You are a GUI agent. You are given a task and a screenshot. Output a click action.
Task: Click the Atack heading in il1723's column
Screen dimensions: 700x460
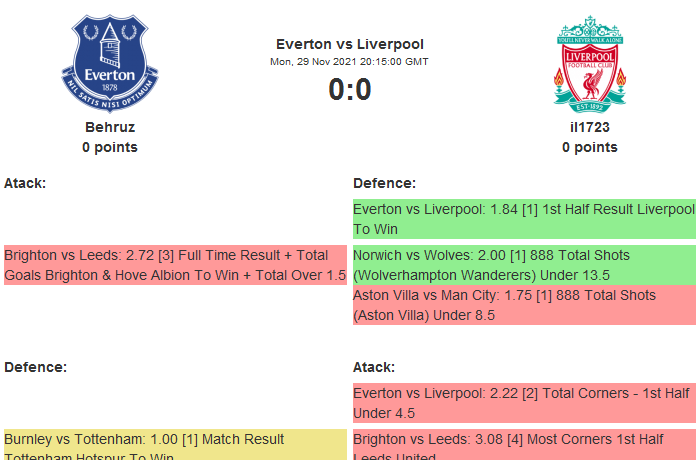pyautogui.click(x=374, y=367)
